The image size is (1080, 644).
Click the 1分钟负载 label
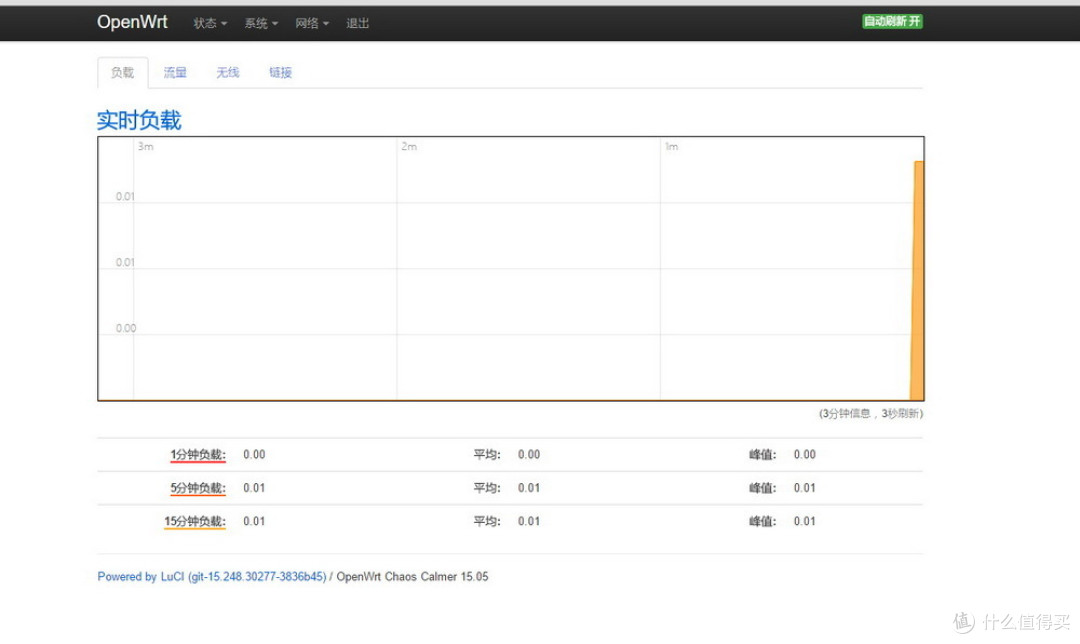tap(197, 454)
